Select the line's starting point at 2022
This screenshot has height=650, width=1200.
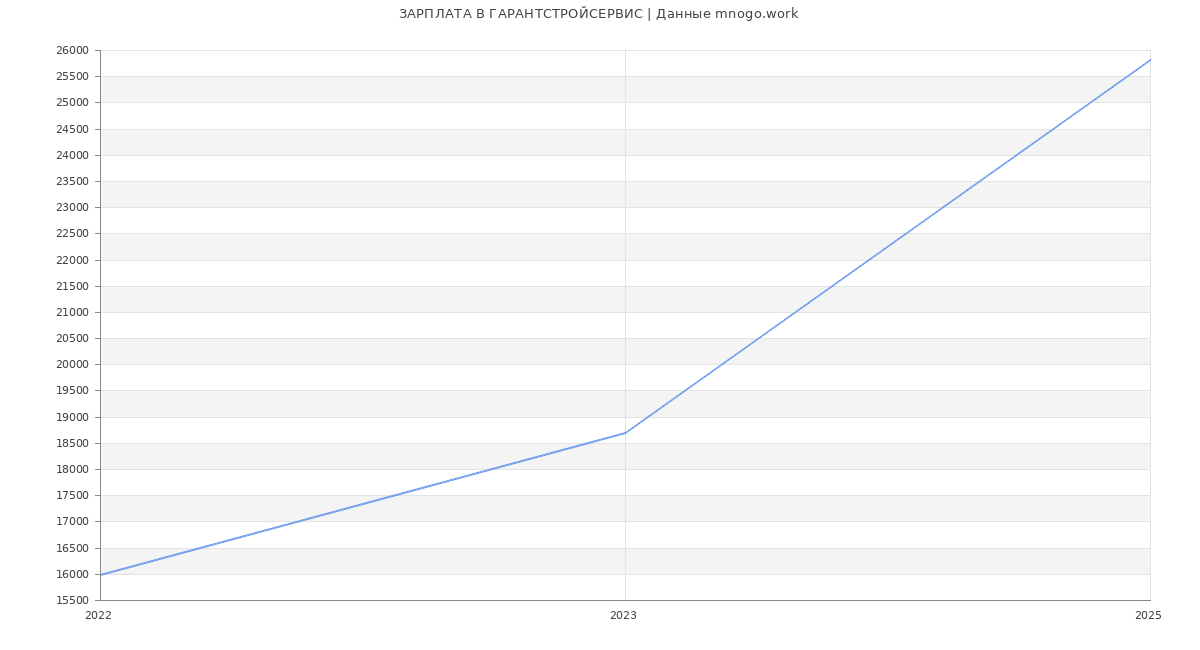coord(101,575)
